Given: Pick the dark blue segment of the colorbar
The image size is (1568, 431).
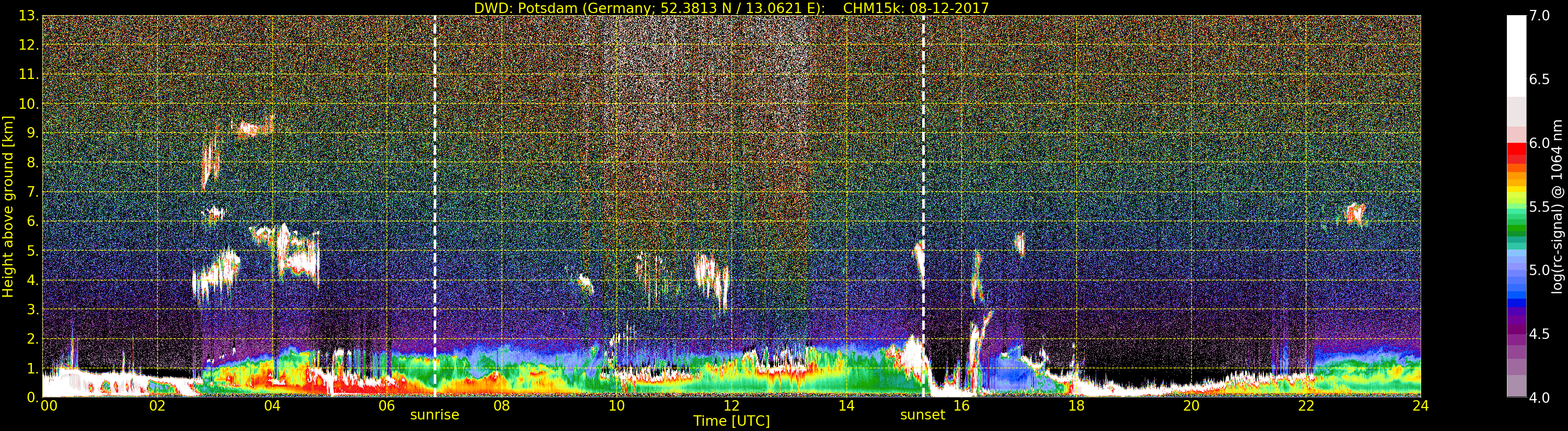Looking at the screenshot, I should [1516, 302].
